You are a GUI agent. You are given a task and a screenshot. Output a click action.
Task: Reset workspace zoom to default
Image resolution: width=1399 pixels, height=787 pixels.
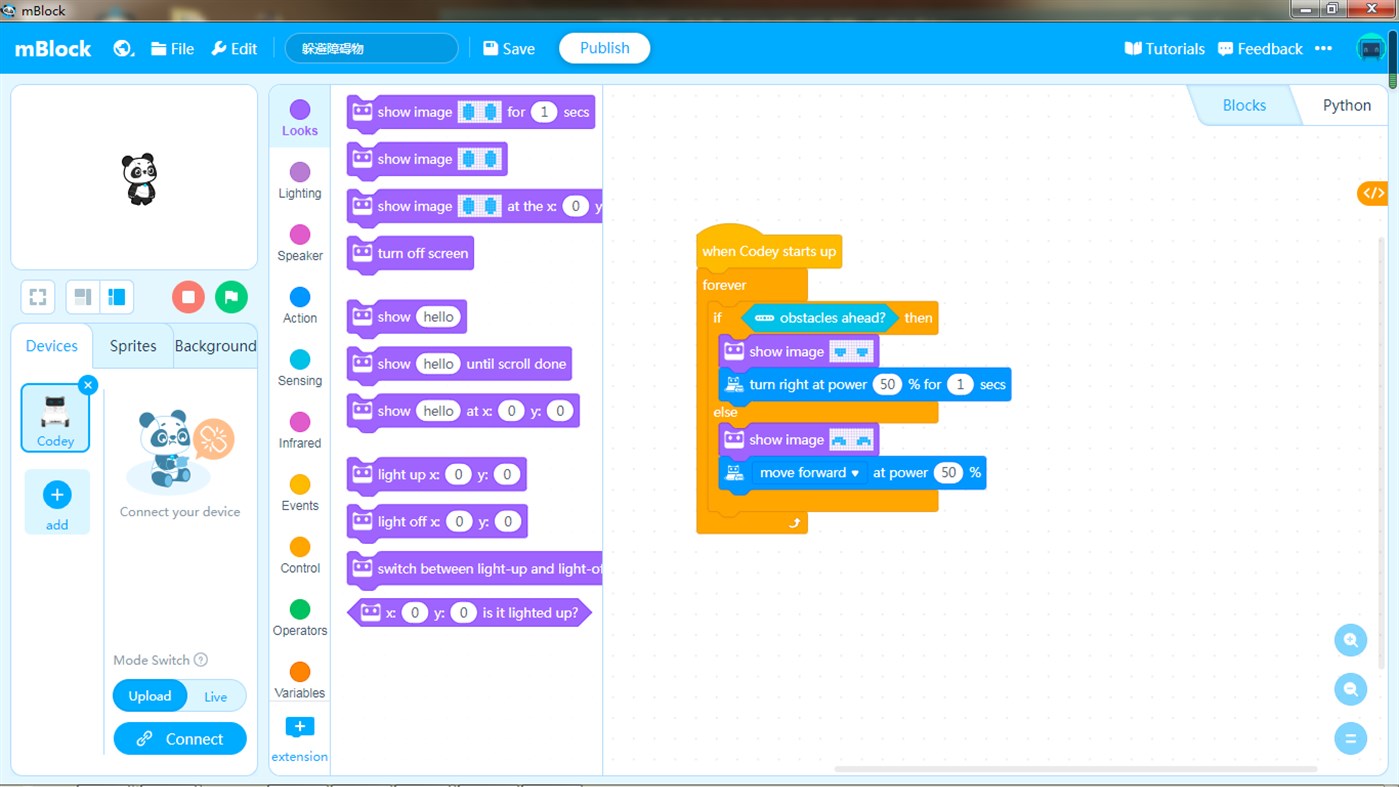point(1350,739)
